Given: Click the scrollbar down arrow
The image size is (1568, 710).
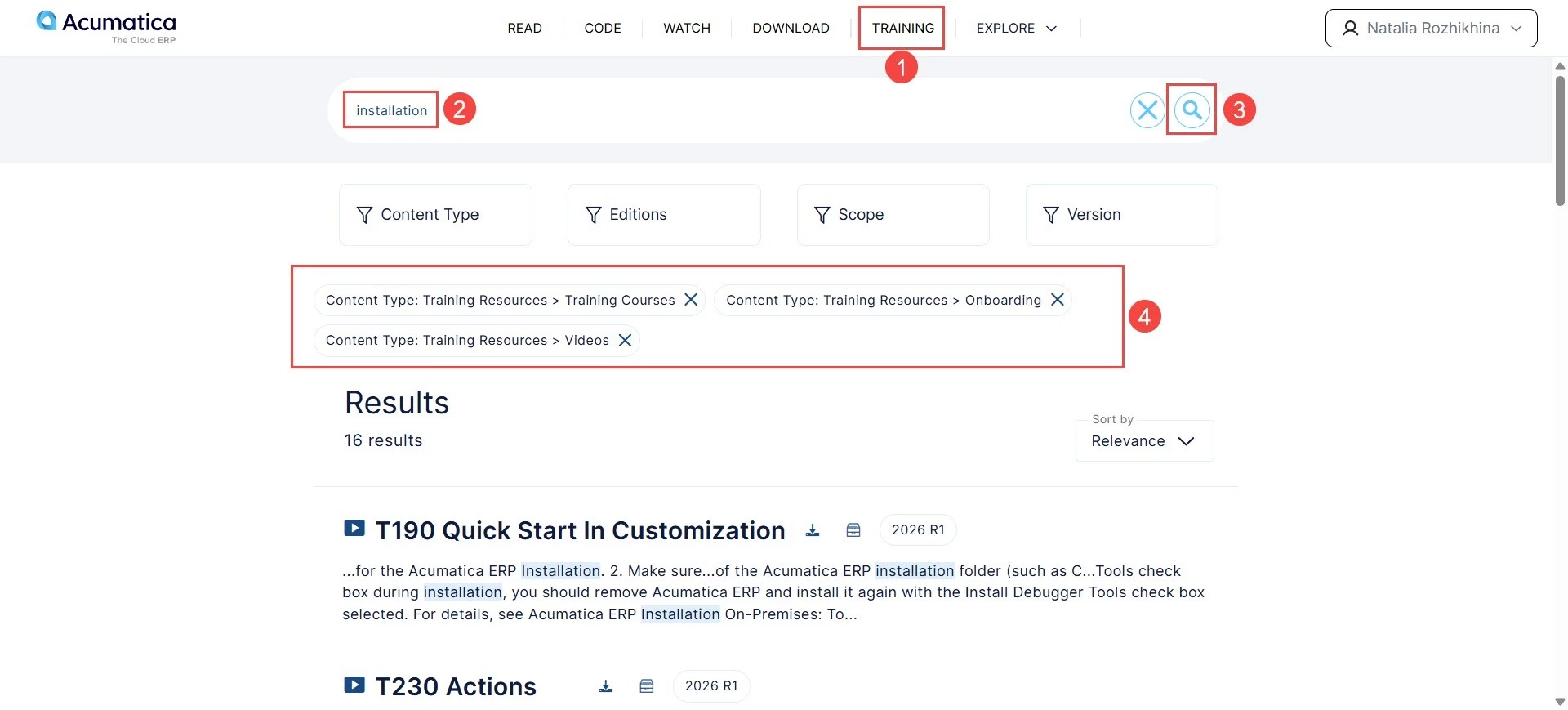Looking at the screenshot, I should (1560, 701).
